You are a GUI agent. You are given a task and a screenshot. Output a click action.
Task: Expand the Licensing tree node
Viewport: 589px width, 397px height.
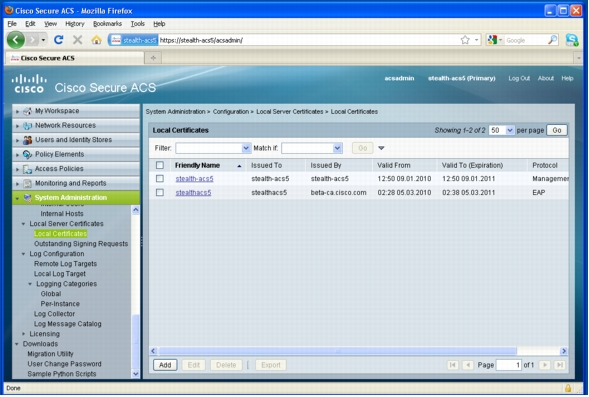pyautogui.click(x=23, y=334)
